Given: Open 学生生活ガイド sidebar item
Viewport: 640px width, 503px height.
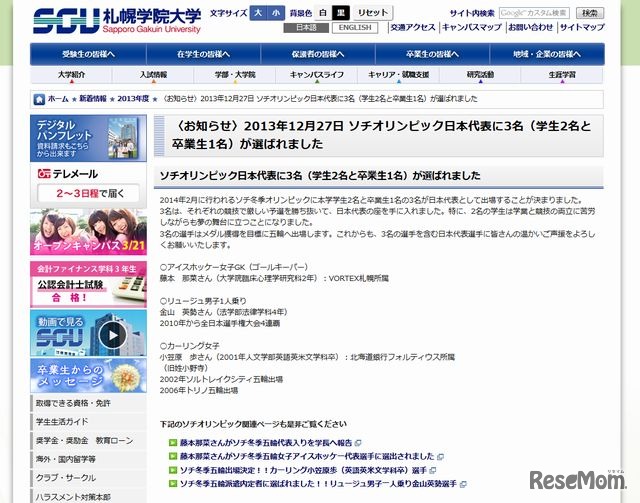Looking at the screenshot, I should (89, 422).
